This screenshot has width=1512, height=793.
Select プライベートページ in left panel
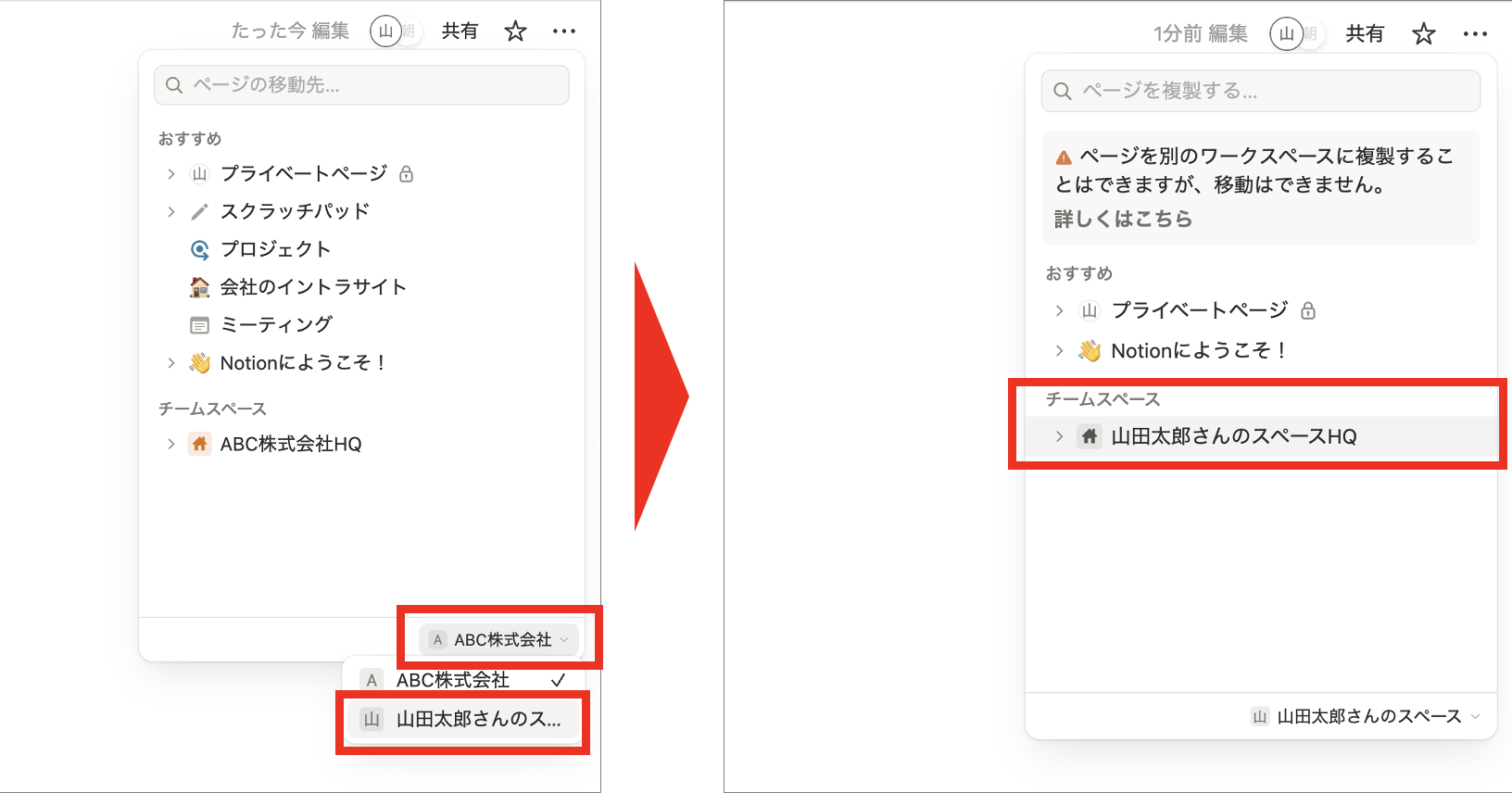304,174
